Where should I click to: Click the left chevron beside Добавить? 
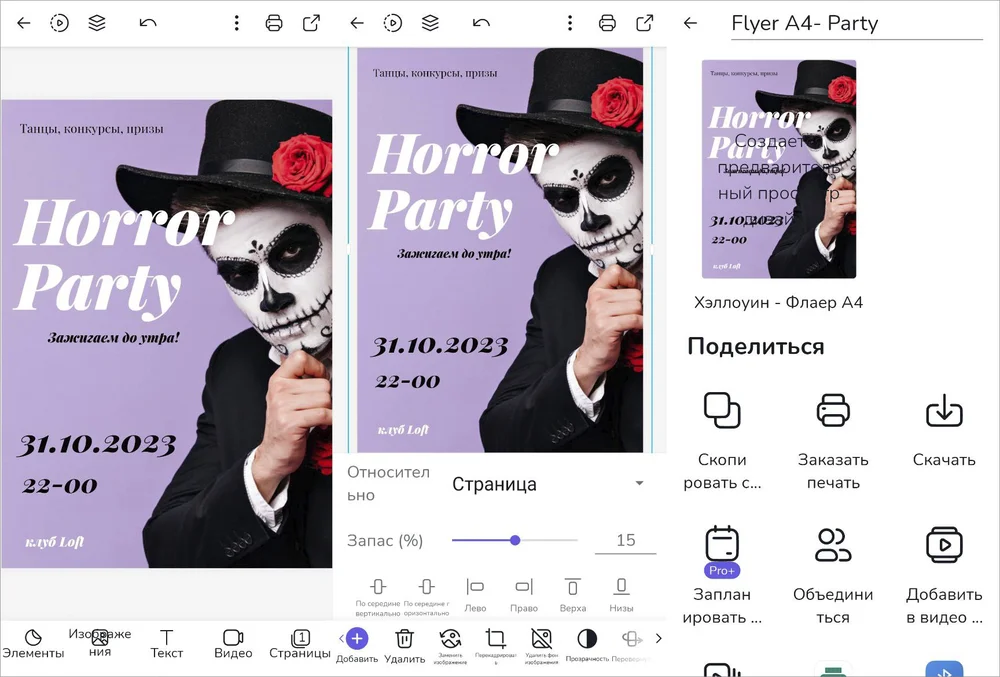[x=341, y=638]
